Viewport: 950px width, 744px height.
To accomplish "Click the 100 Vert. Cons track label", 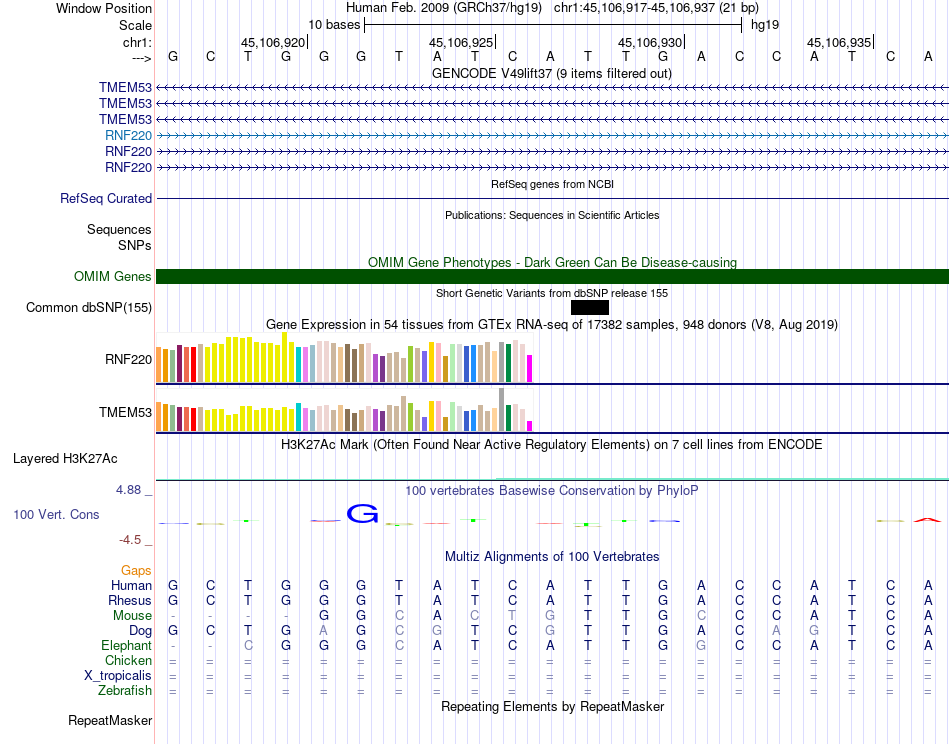I will coord(56,514).
